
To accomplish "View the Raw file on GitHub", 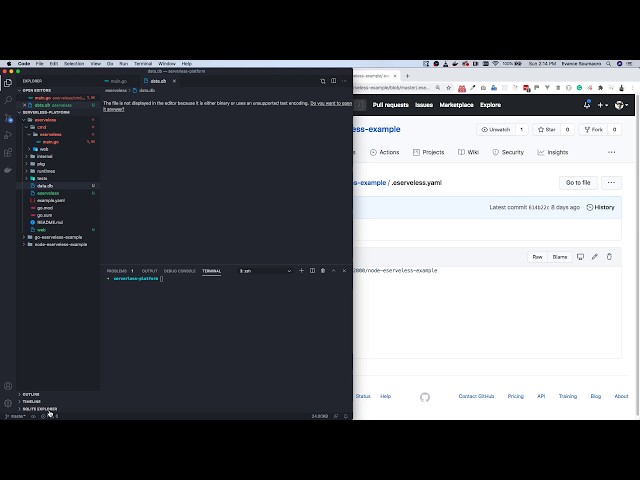I will (537, 257).
